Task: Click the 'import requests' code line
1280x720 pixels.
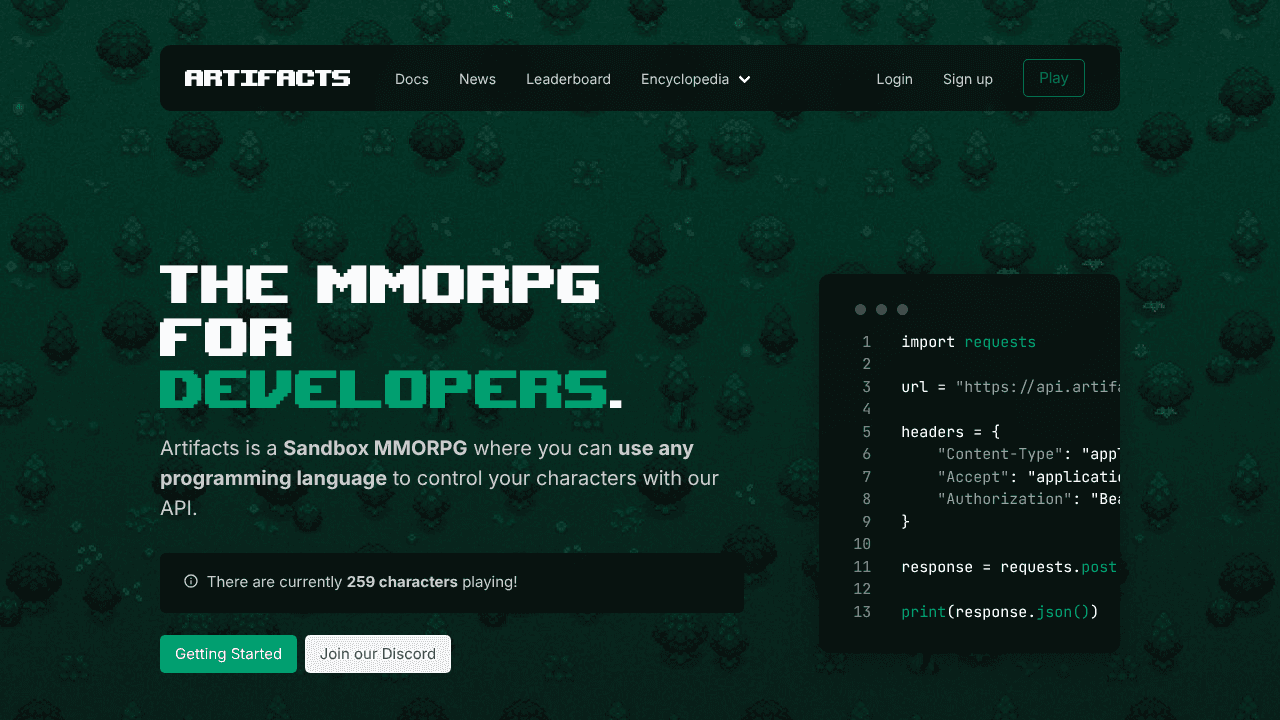Action: point(968,342)
